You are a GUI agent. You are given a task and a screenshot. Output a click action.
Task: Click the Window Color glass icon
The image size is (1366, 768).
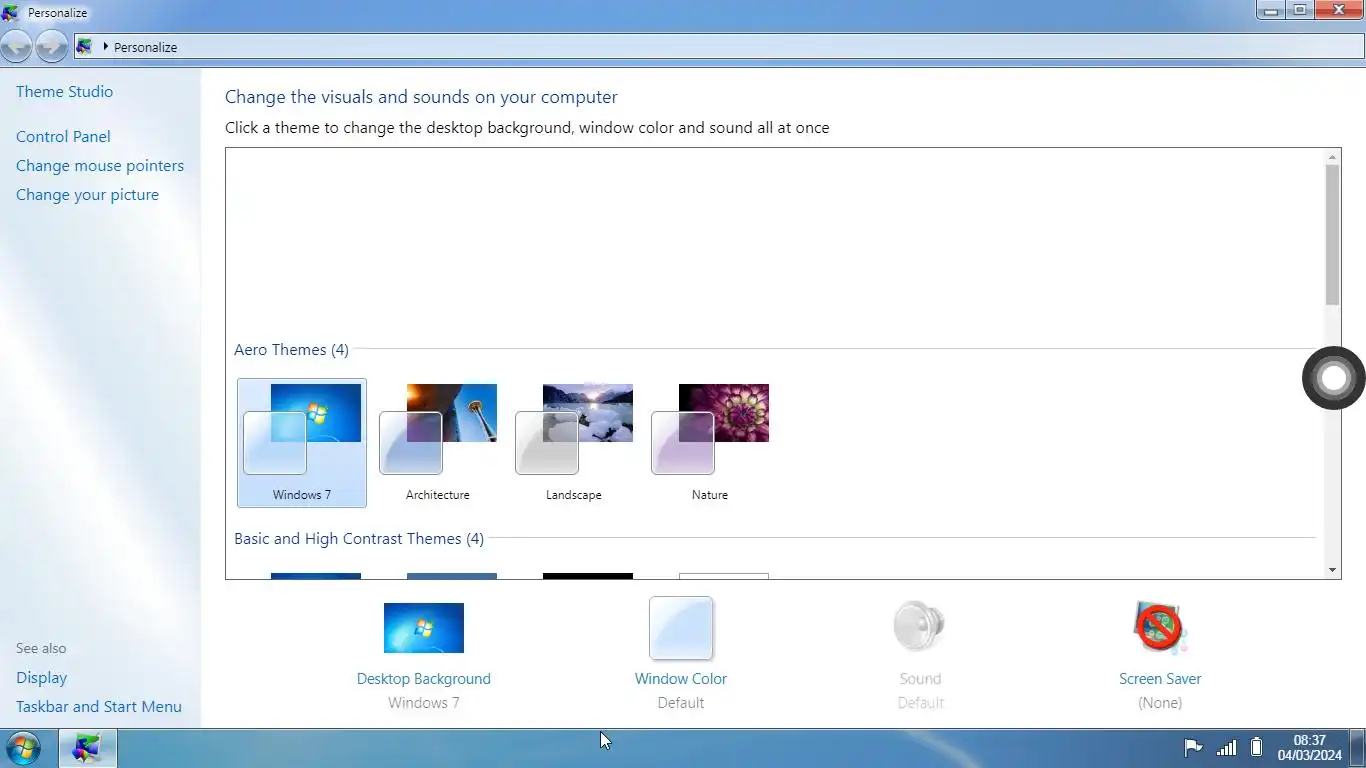pyautogui.click(x=681, y=628)
